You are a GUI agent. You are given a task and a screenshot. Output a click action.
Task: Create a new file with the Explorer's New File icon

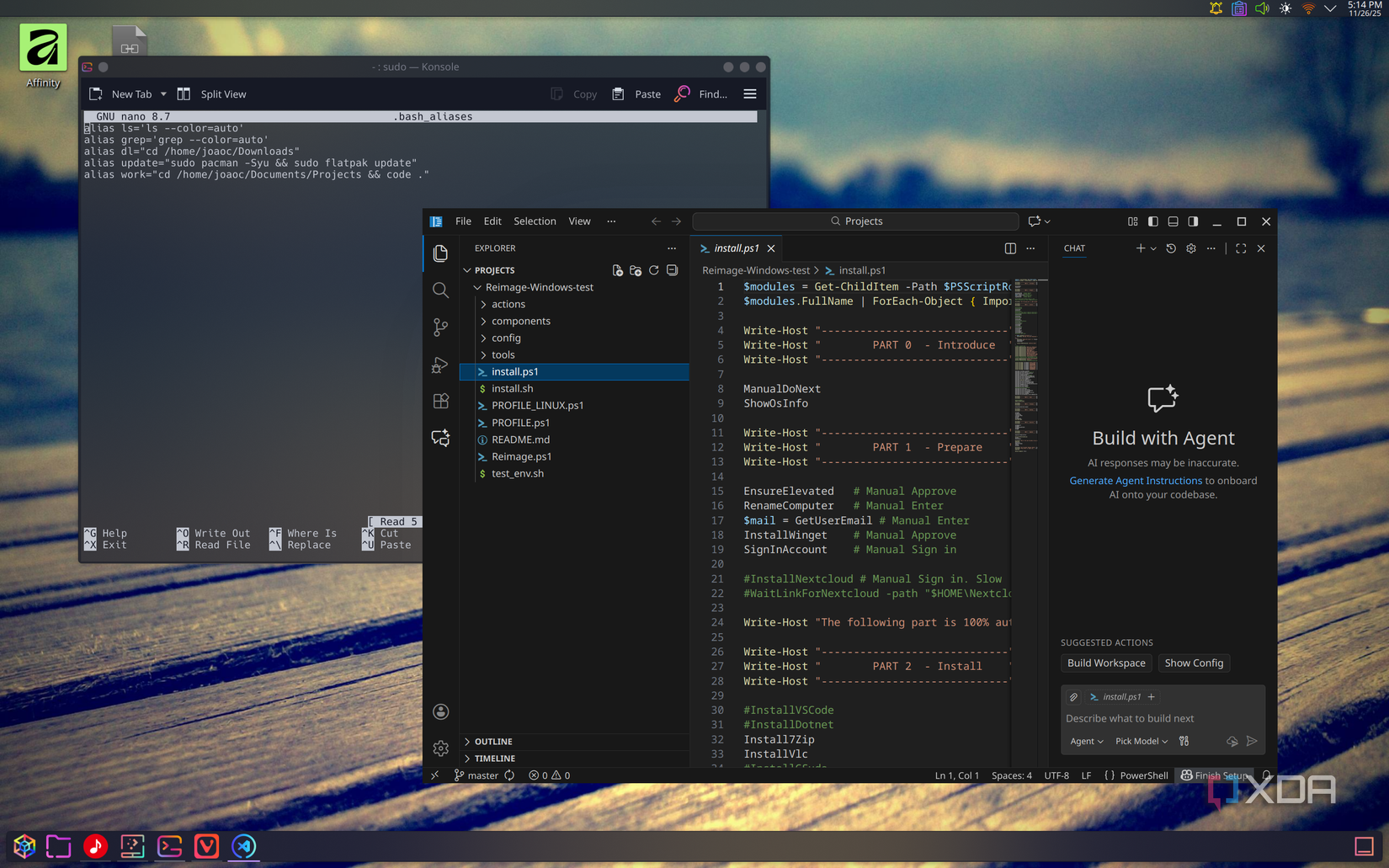[x=617, y=270]
